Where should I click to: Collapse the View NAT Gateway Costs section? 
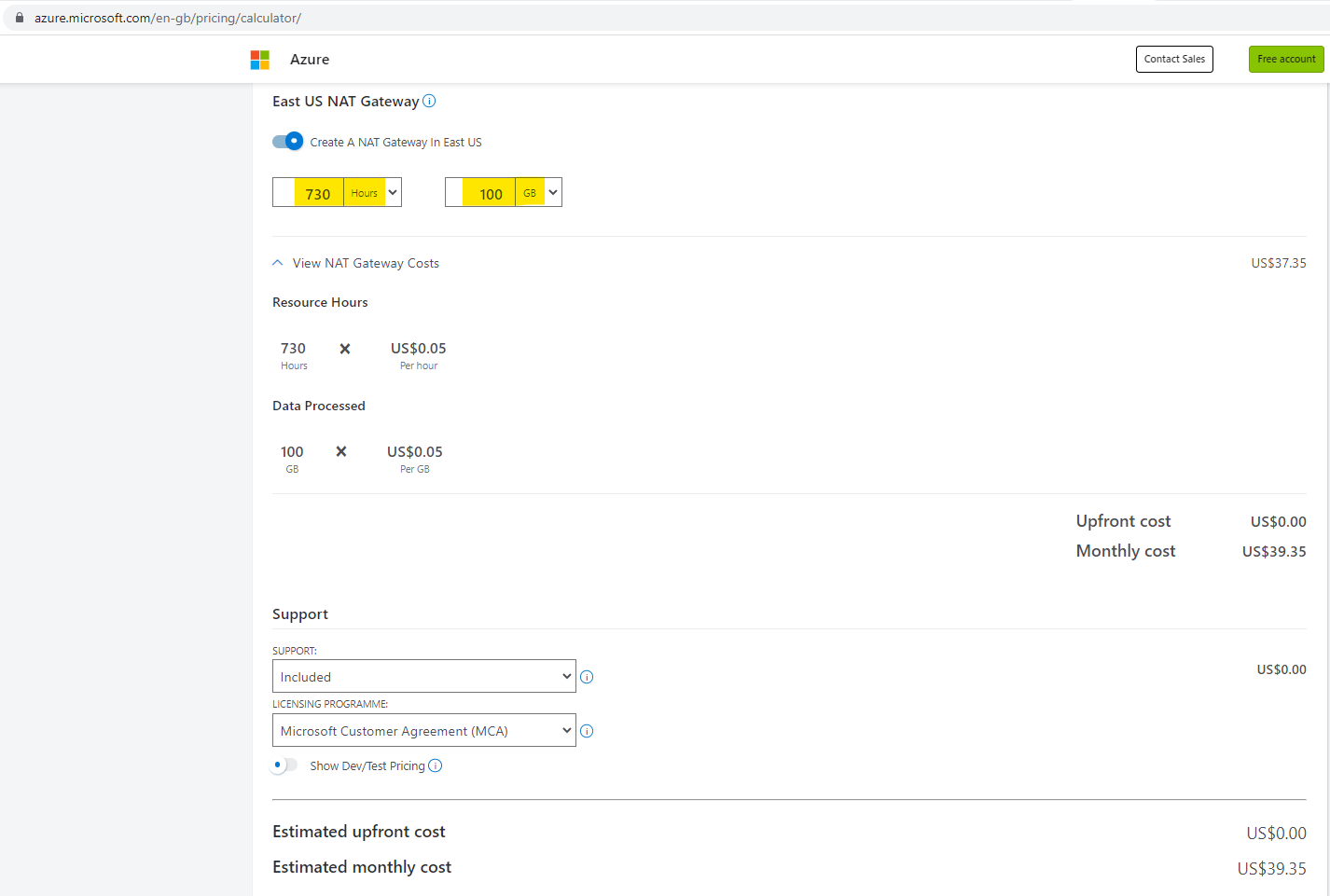click(x=355, y=263)
